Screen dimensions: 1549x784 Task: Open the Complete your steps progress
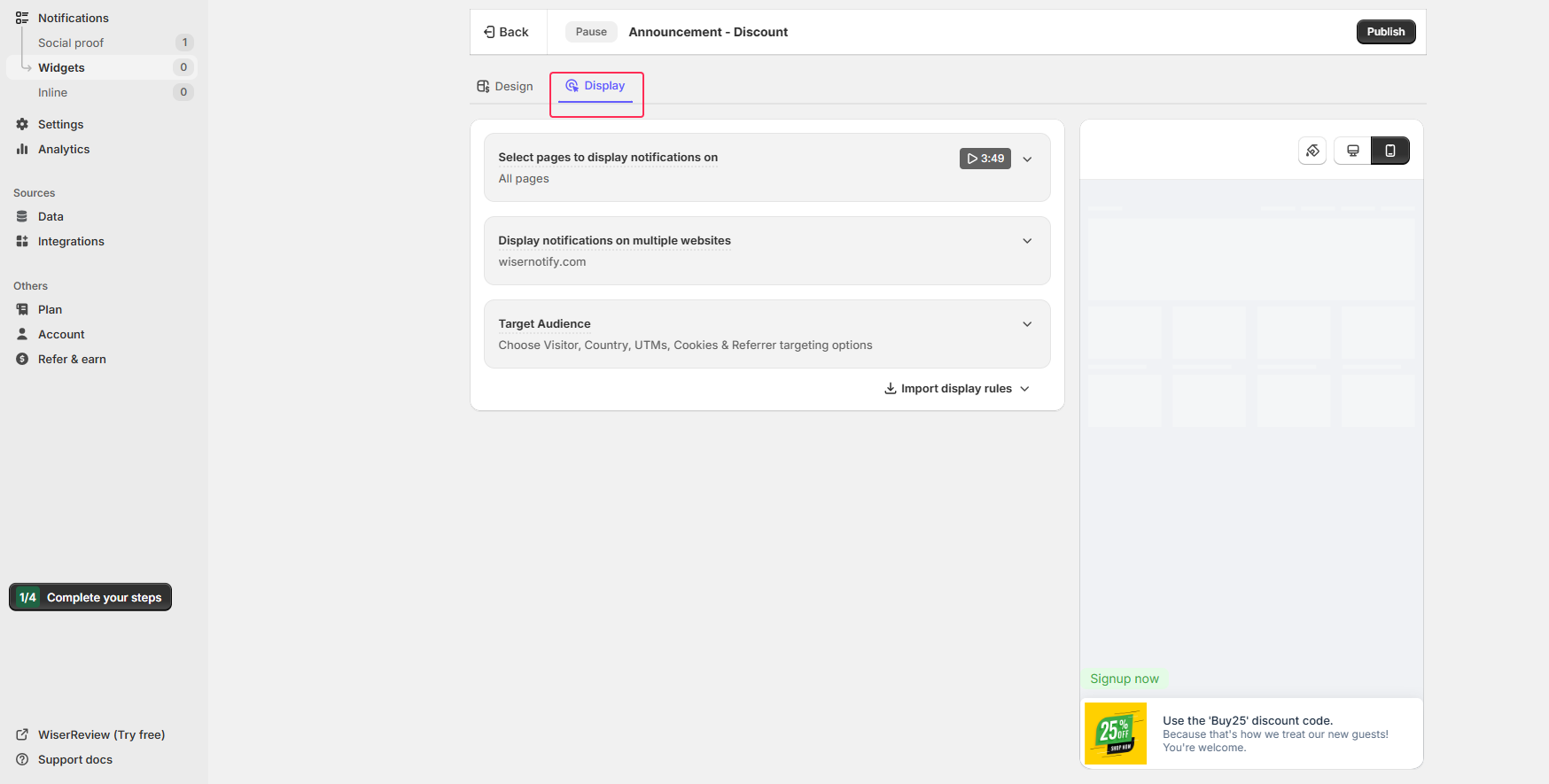click(x=90, y=597)
